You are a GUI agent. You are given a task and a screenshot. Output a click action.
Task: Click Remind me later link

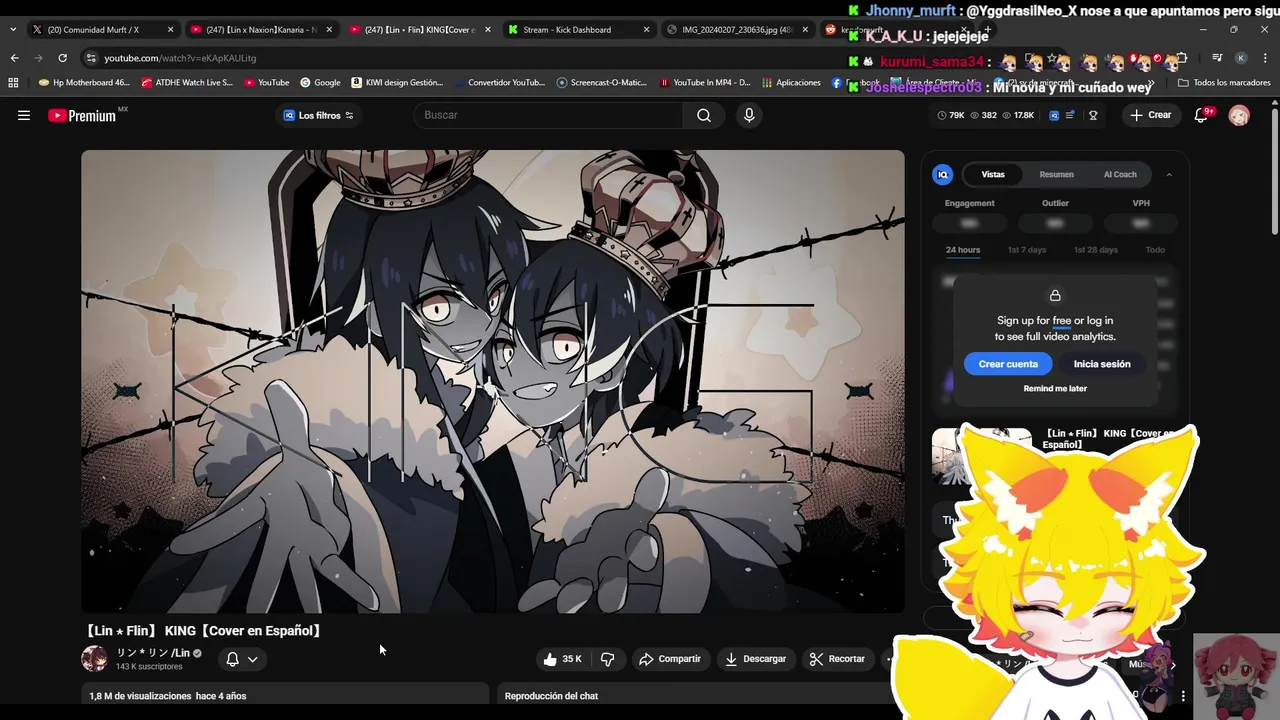(x=1055, y=389)
